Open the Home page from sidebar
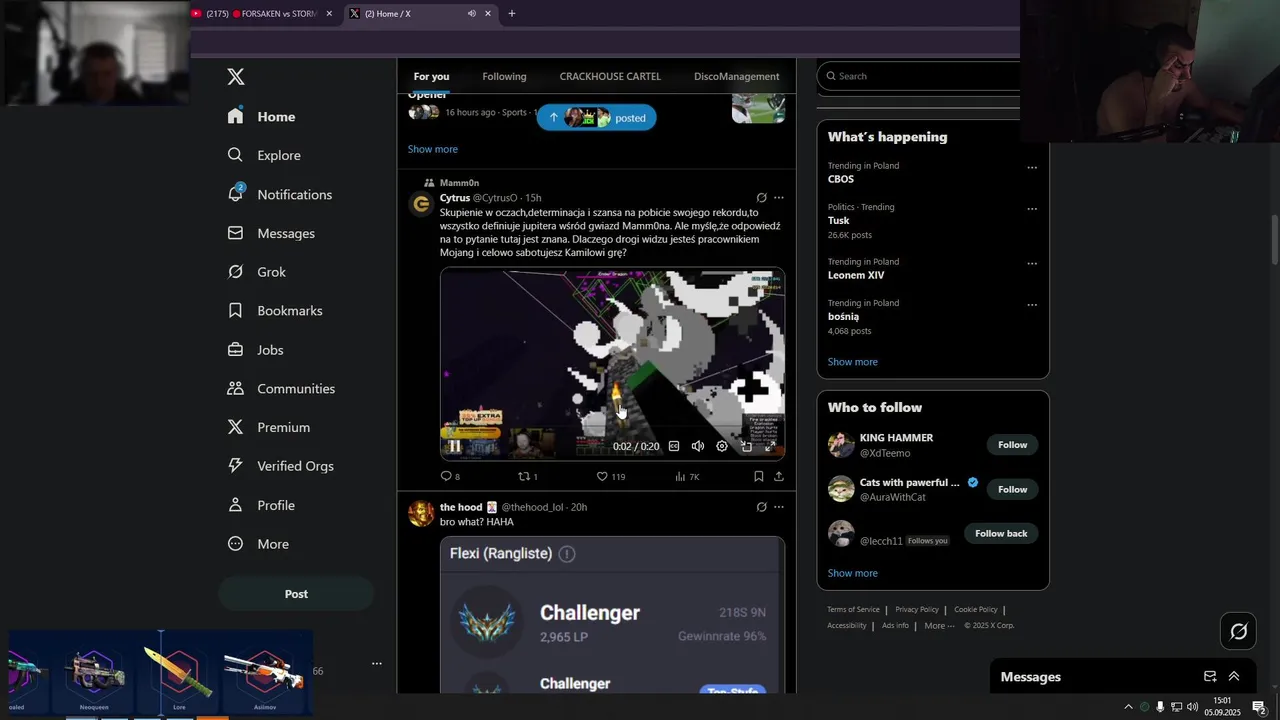The width and height of the screenshot is (1280, 720). click(262, 116)
